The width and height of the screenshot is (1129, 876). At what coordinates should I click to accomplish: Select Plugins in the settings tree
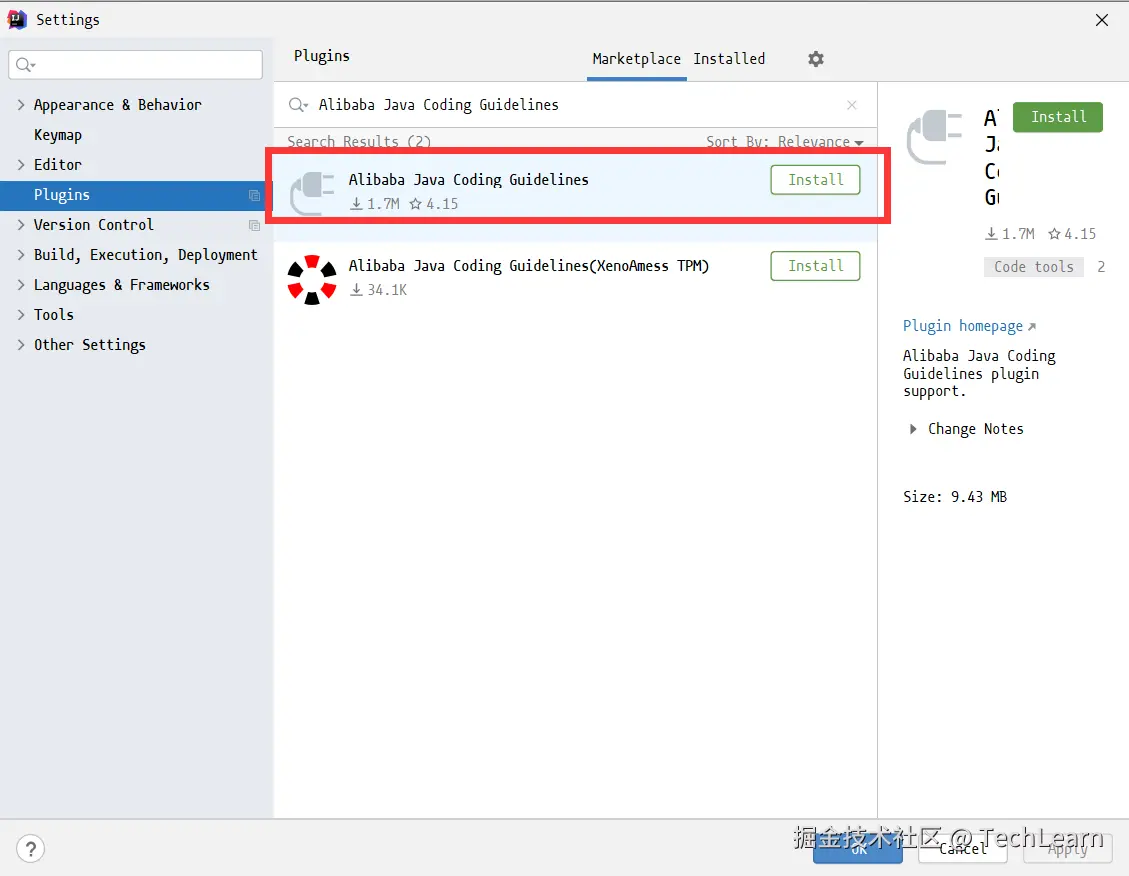click(x=136, y=195)
